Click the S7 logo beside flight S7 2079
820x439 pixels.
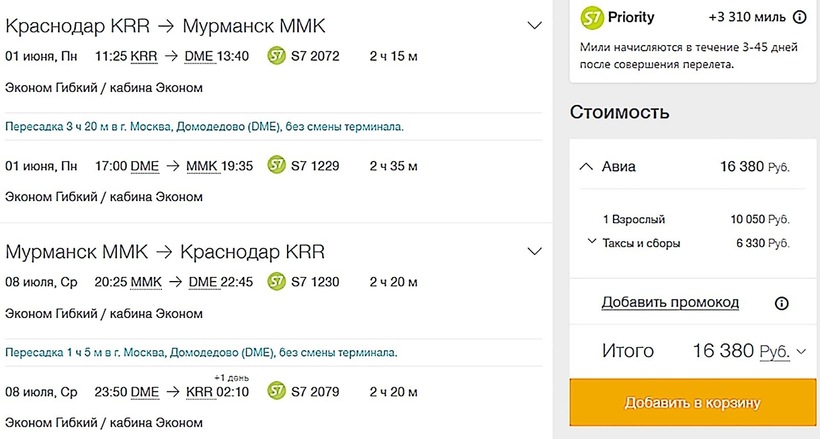pyautogui.click(x=277, y=392)
